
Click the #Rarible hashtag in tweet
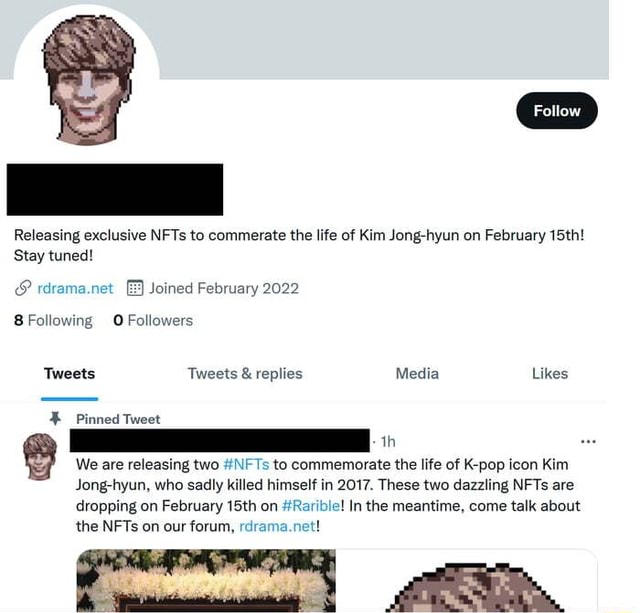[x=311, y=506]
